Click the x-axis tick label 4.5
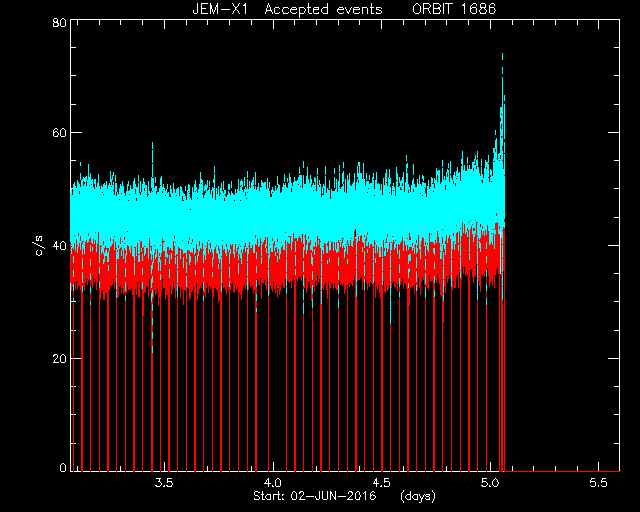This screenshot has height=512, width=640. coord(381,483)
